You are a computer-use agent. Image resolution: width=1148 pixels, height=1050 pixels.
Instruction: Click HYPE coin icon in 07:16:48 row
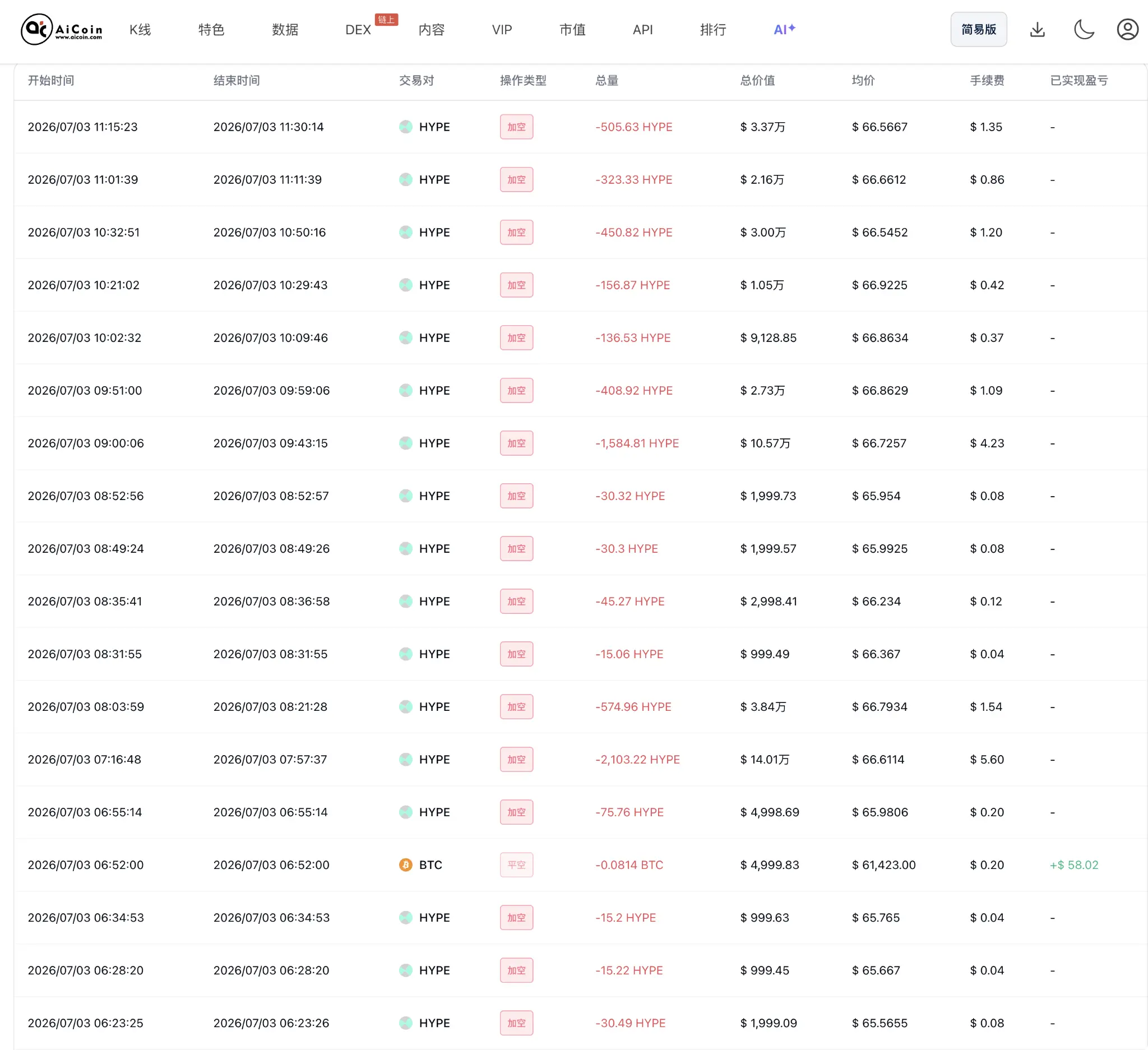[x=405, y=759]
